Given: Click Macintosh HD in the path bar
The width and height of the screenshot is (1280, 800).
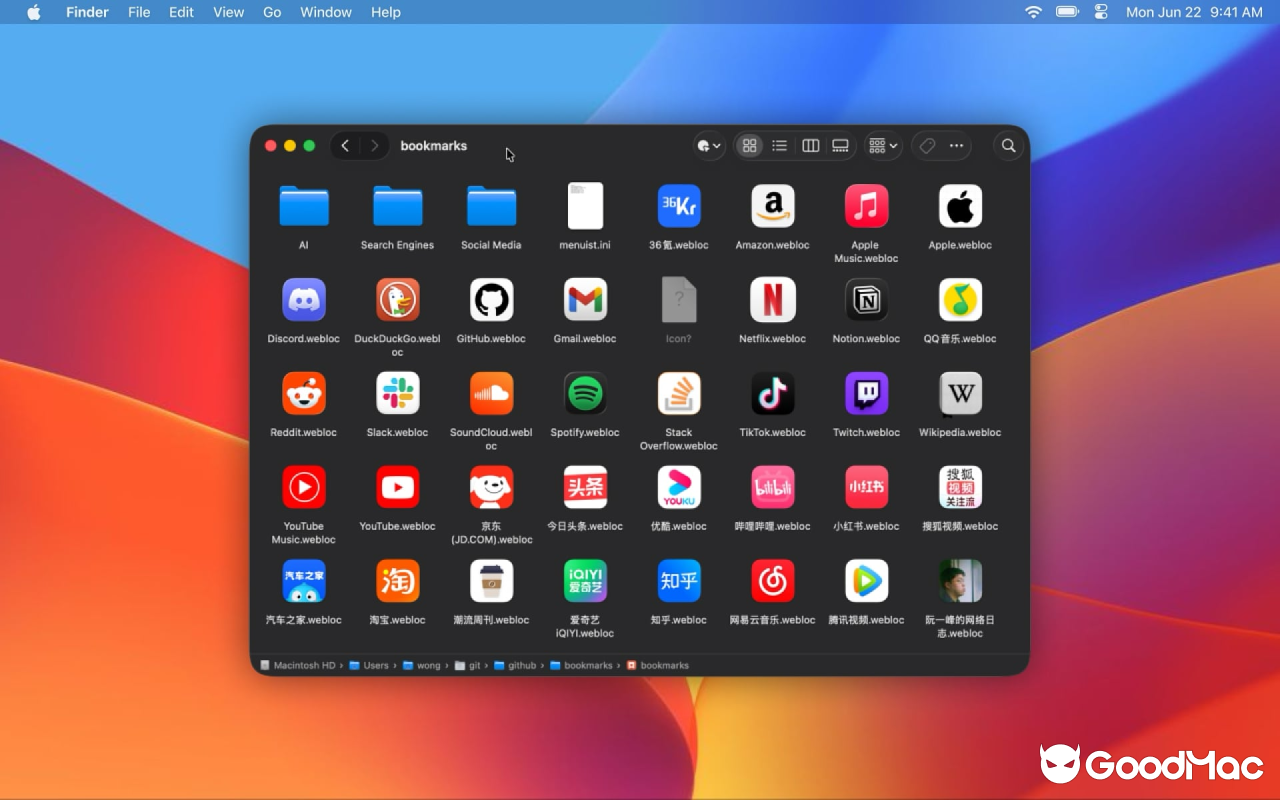Looking at the screenshot, I should coord(297,665).
